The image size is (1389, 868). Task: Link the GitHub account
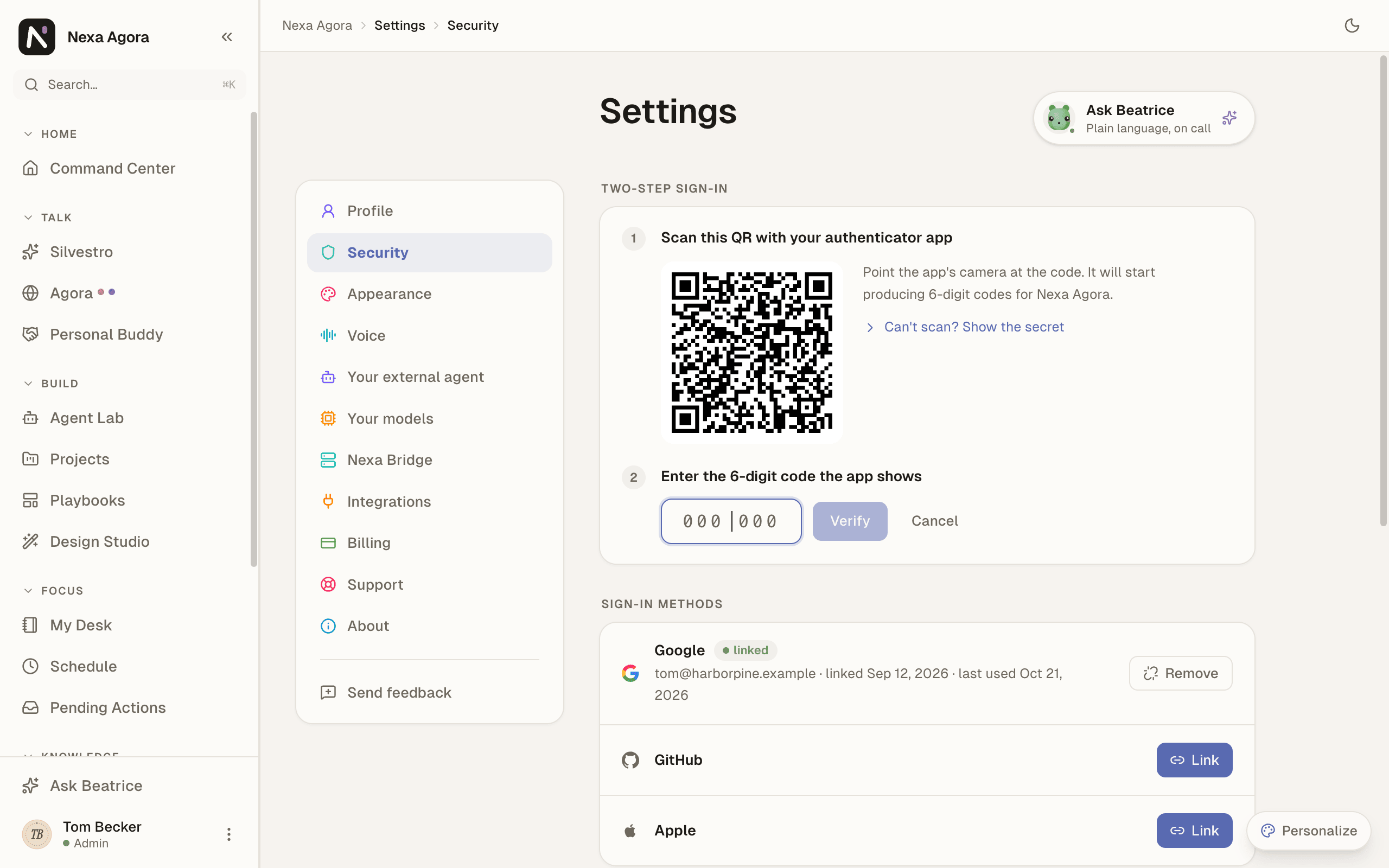point(1194,760)
